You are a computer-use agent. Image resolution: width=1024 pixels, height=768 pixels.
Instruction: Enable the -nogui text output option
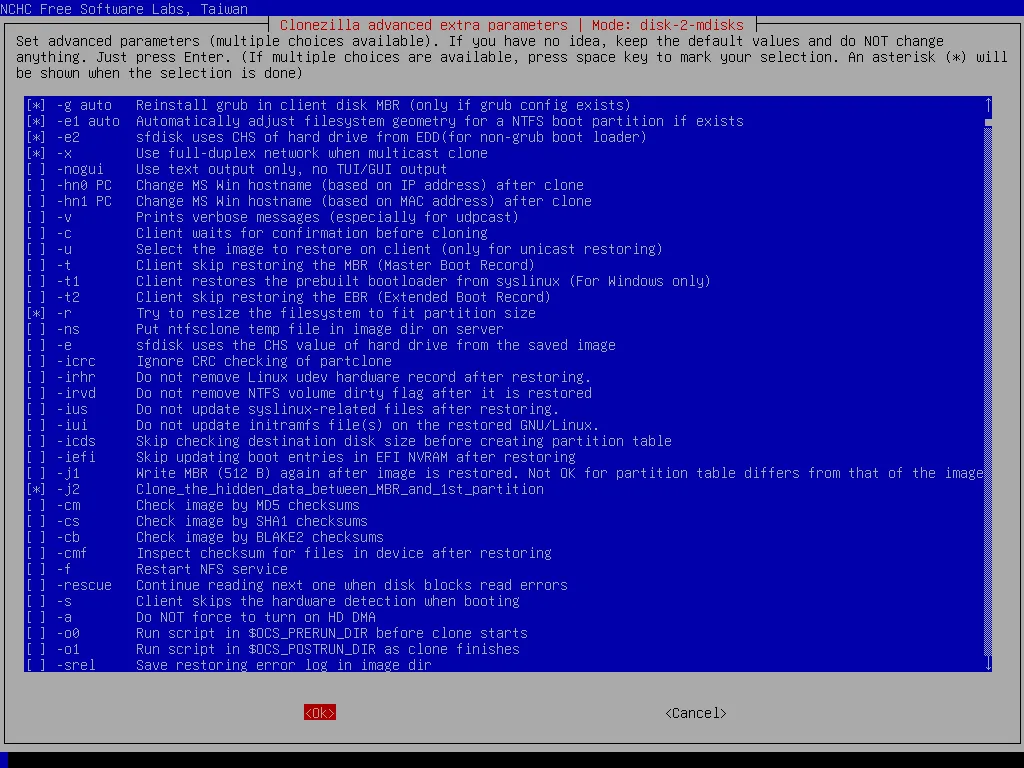point(36,169)
